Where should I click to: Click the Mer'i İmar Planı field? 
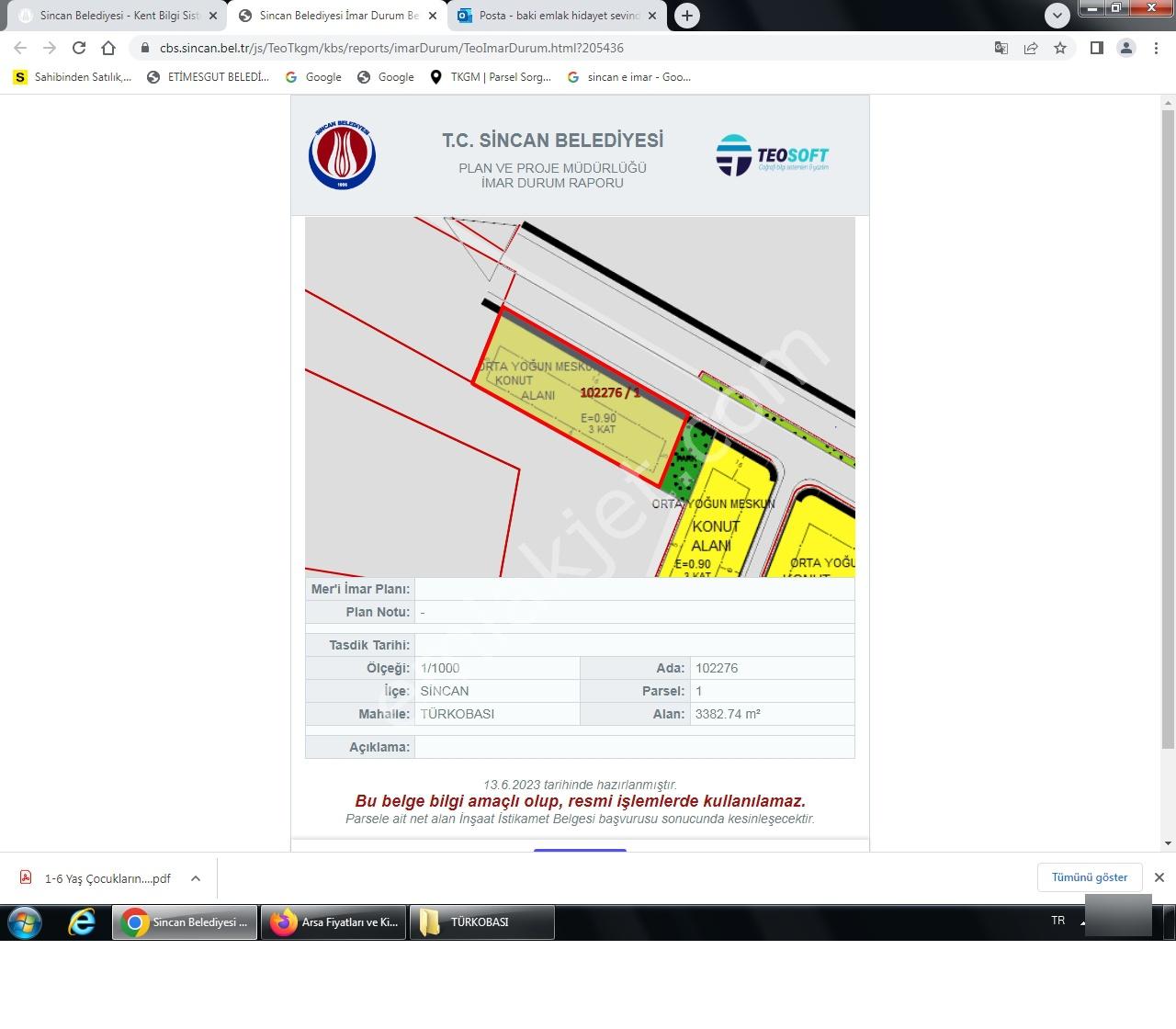[634, 589]
